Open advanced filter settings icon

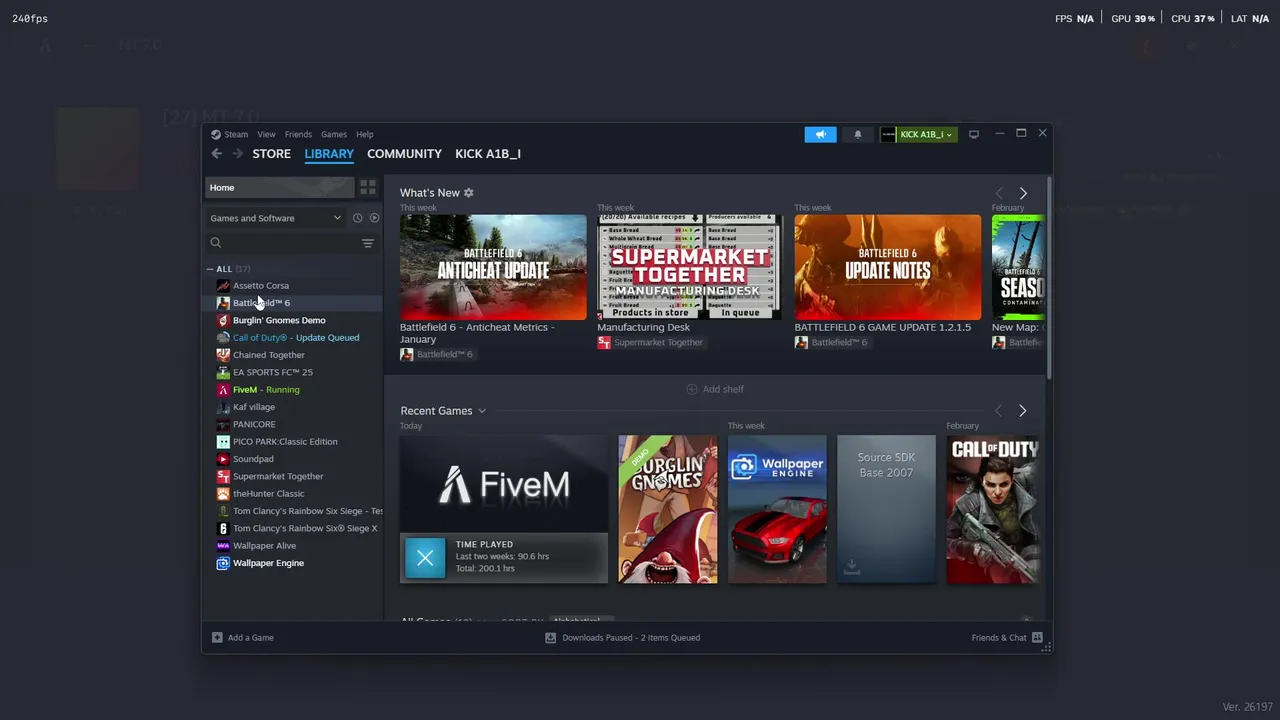tap(367, 243)
